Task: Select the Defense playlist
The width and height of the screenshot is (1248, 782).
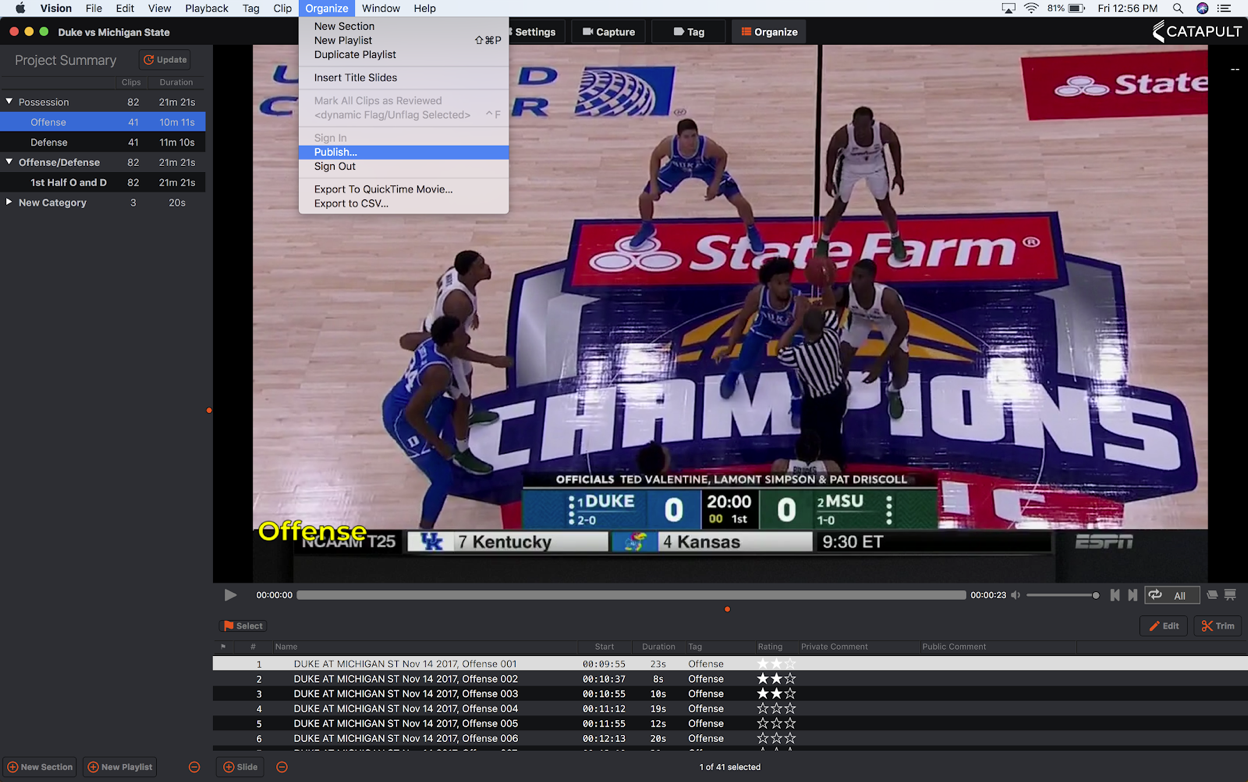Action: click(102, 142)
